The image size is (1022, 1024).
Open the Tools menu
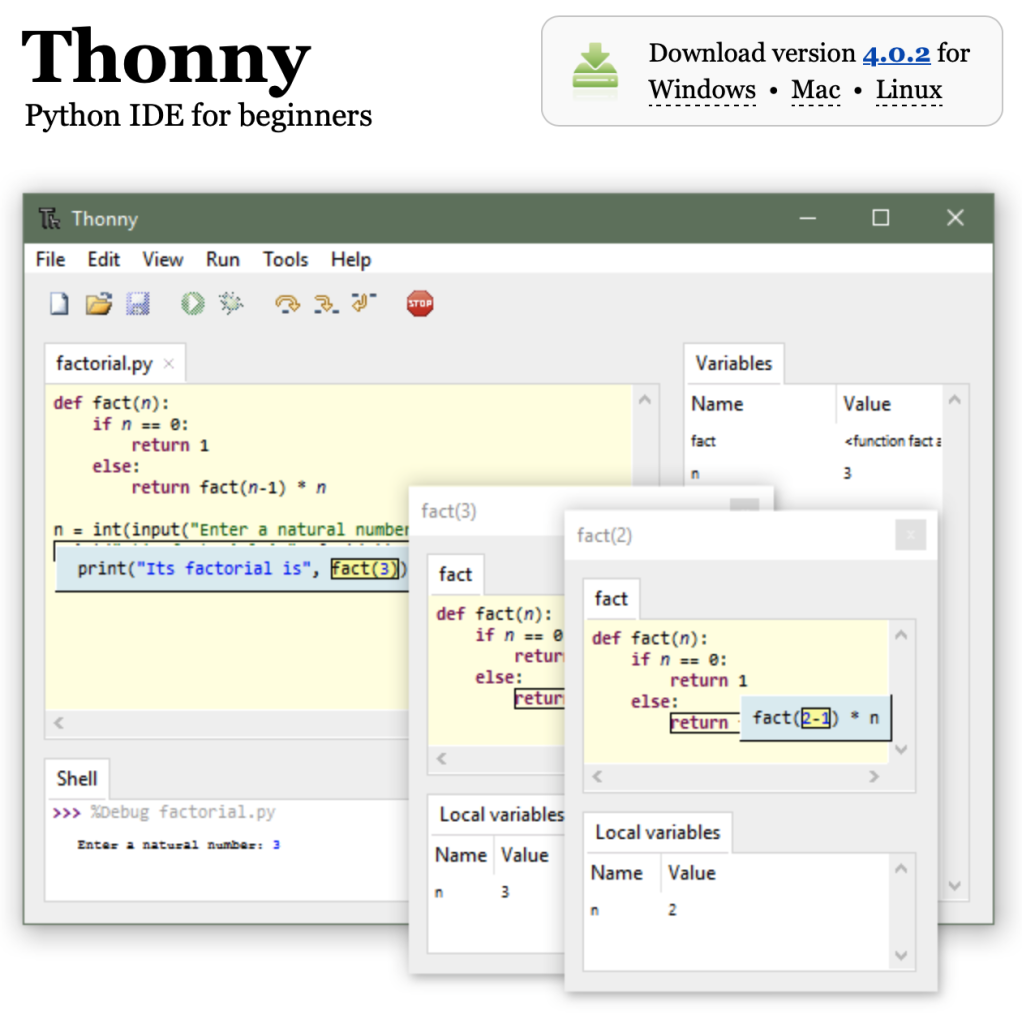pyautogui.click(x=285, y=260)
